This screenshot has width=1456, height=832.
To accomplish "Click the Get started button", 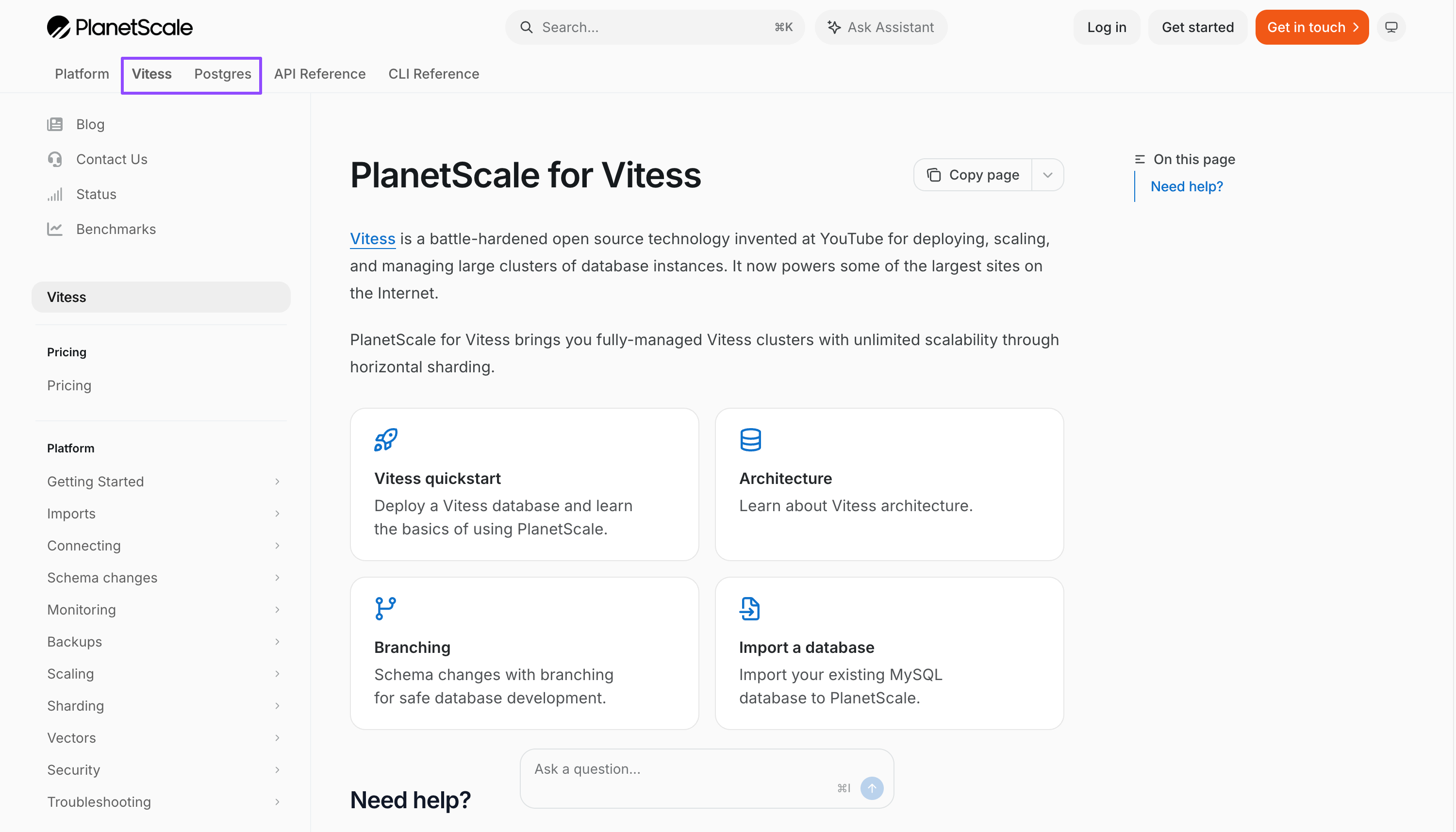I will click(x=1197, y=28).
